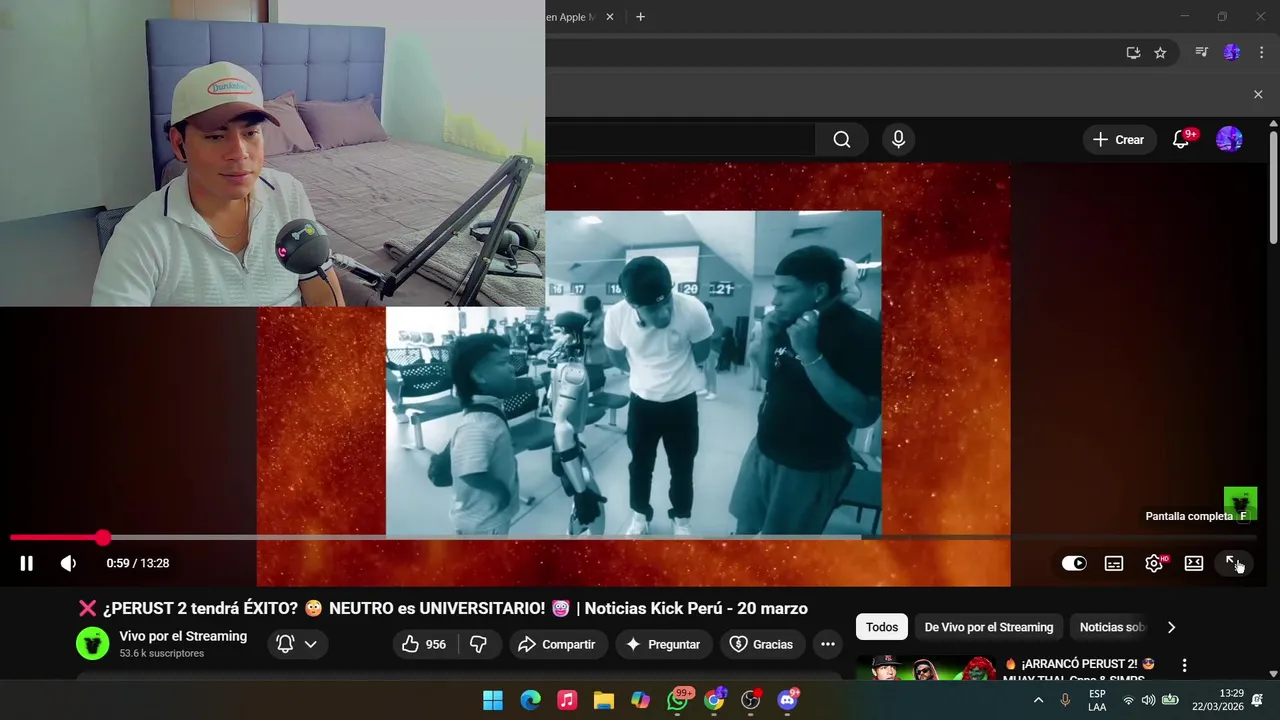Open the Wi-Fi network tray icon

pos(1129,700)
